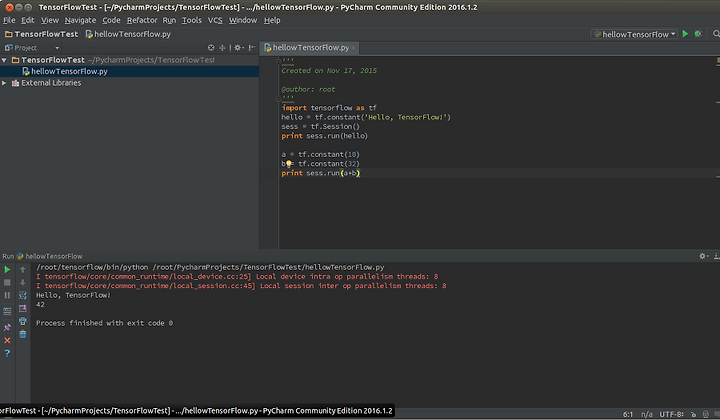Open the Code menu
The width and height of the screenshot is (720, 420).
(x=111, y=20)
